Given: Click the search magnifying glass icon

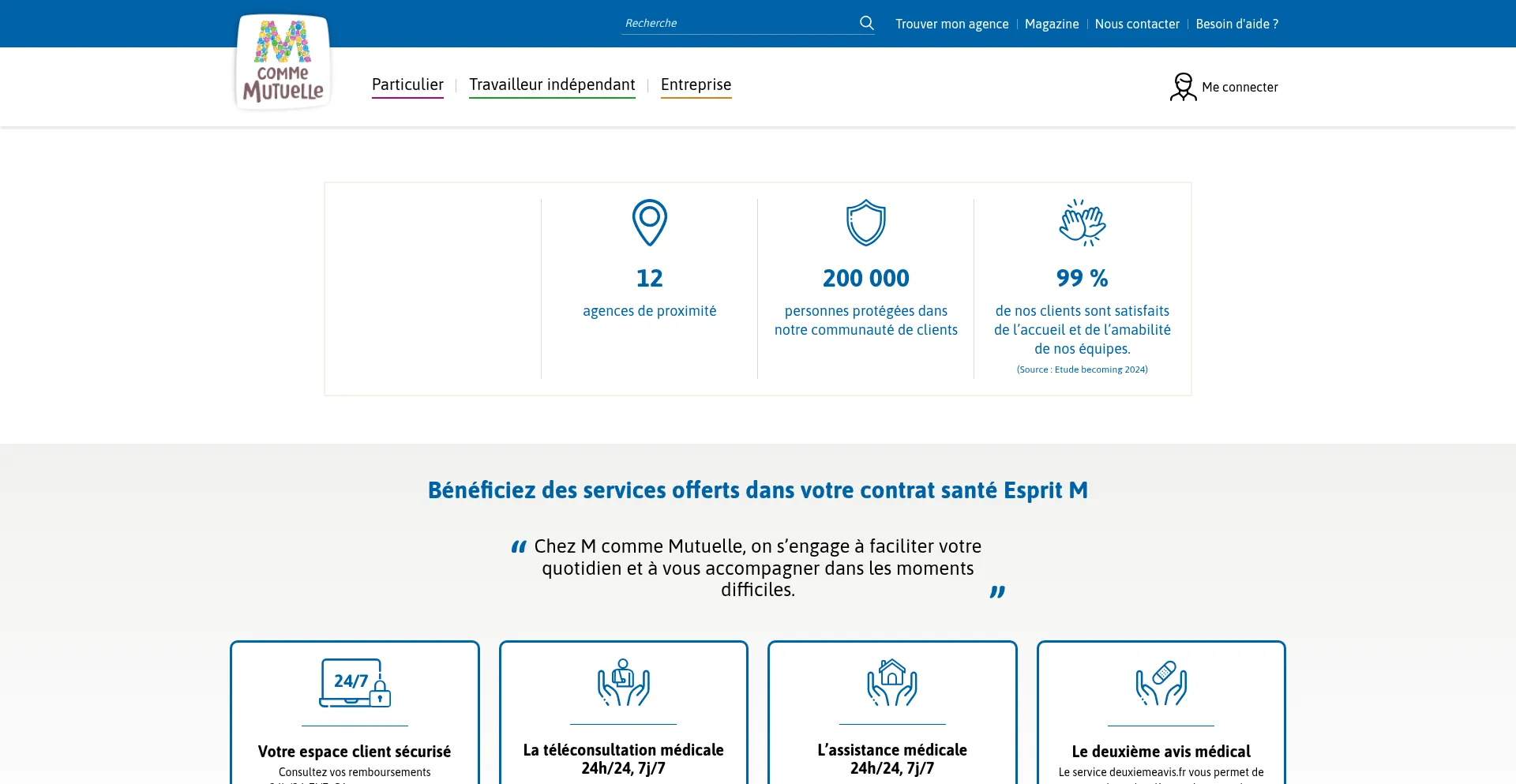Looking at the screenshot, I should pos(866,23).
